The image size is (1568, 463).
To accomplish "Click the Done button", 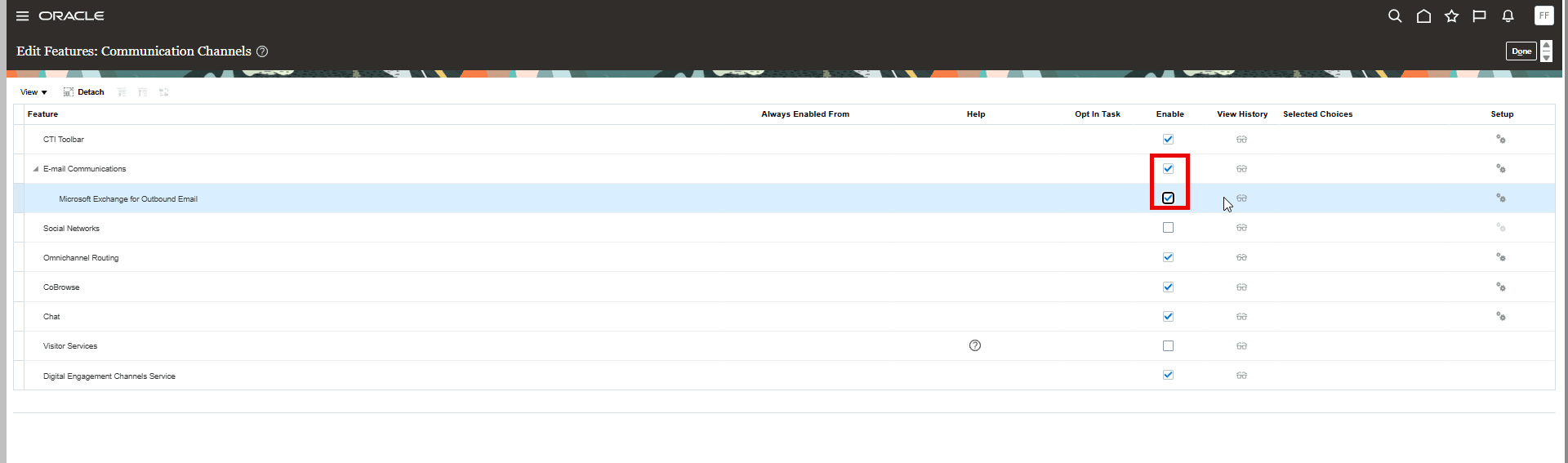I will pos(1521,51).
